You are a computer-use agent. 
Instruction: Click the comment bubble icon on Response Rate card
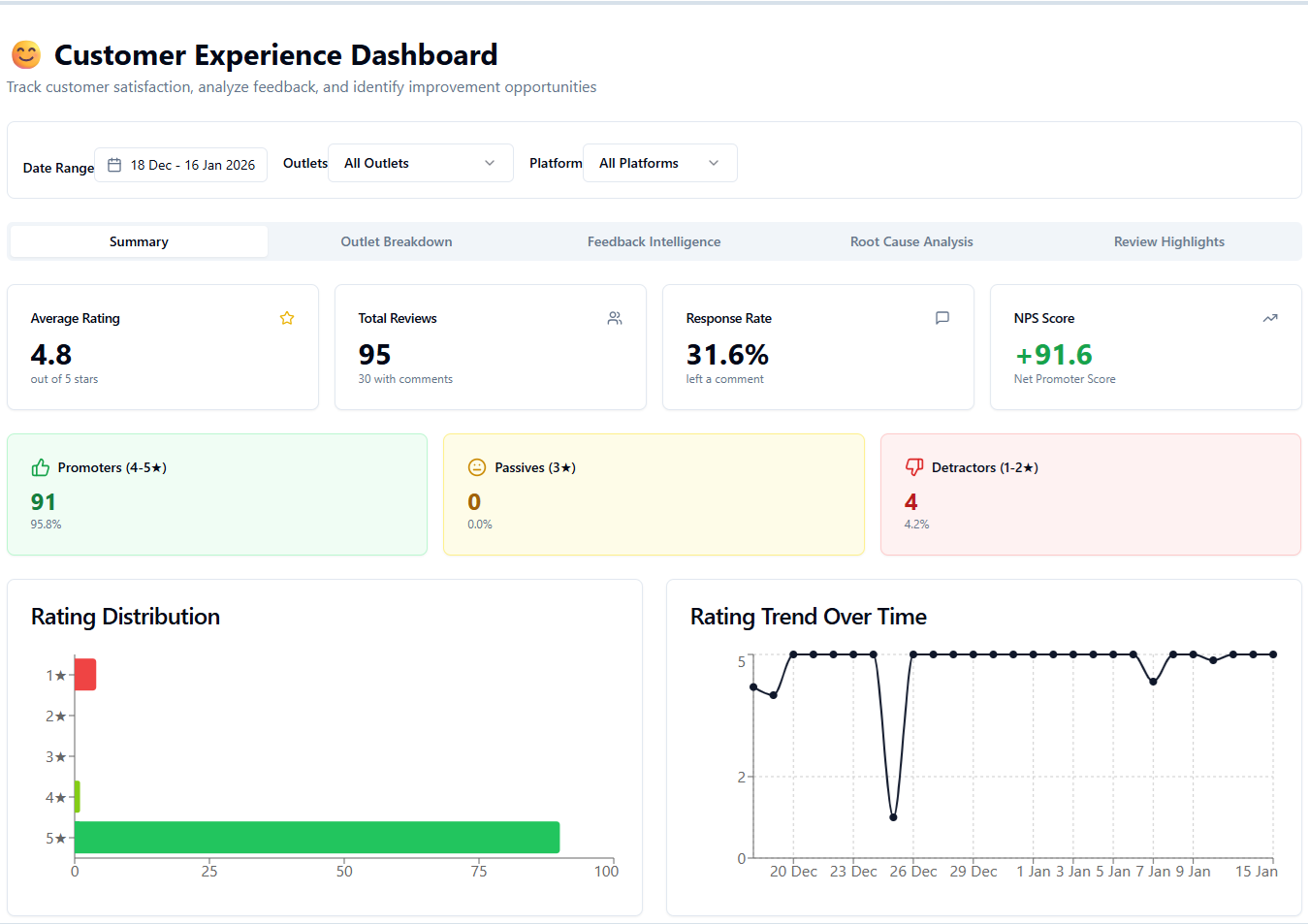coord(942,318)
